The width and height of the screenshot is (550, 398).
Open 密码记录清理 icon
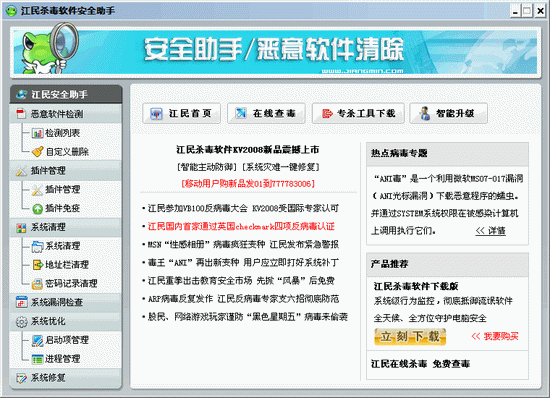tap(38, 284)
